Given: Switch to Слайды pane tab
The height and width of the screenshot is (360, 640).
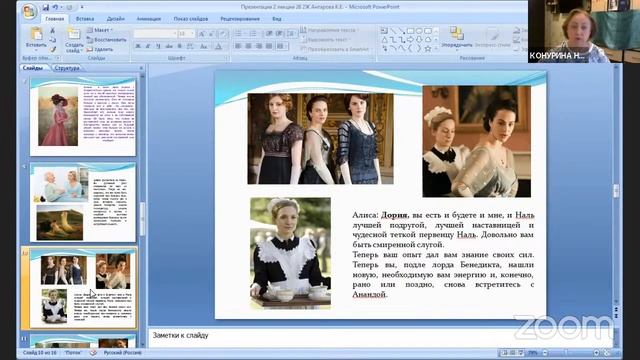Looking at the screenshot, I should point(33,68).
